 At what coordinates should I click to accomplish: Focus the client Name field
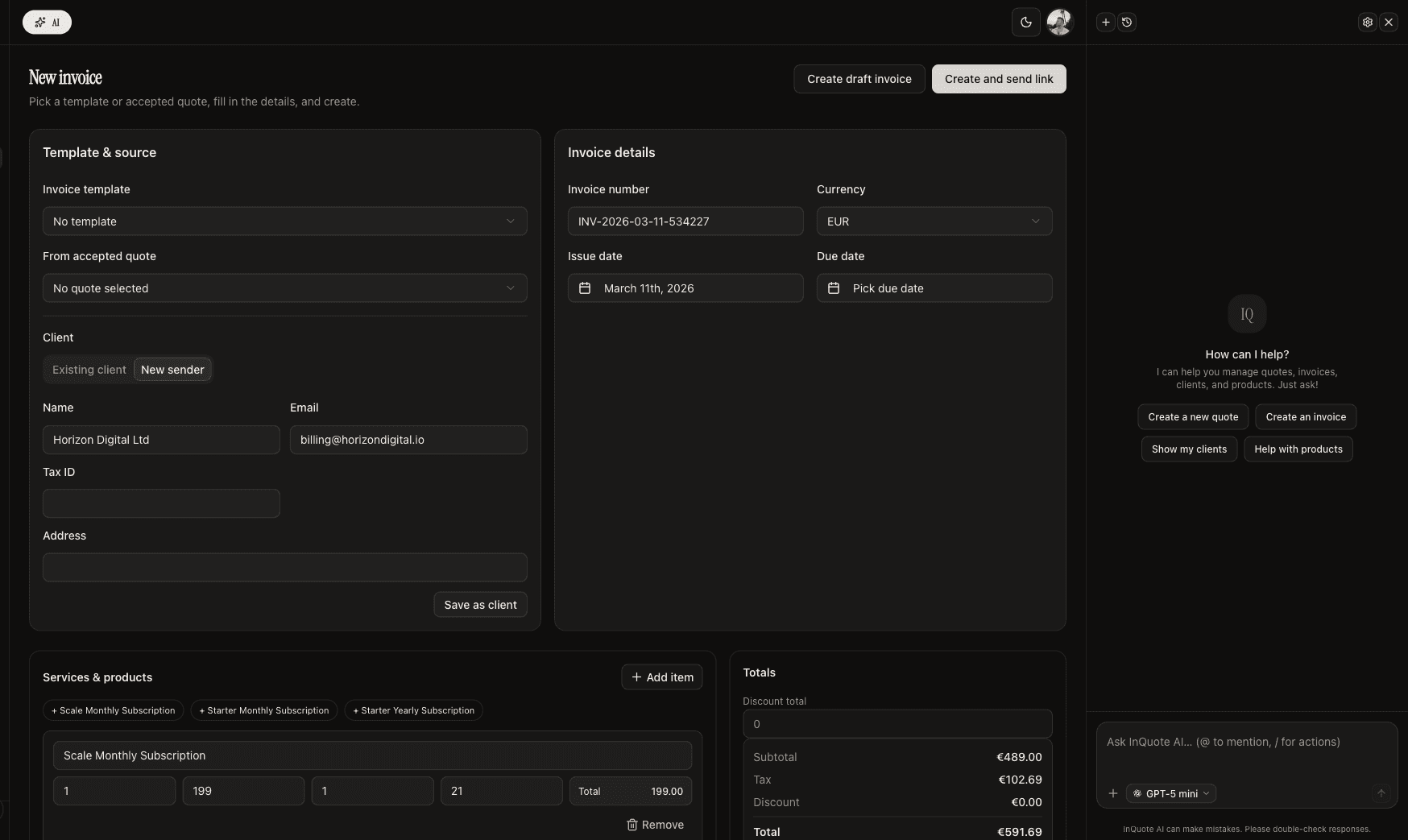click(161, 440)
